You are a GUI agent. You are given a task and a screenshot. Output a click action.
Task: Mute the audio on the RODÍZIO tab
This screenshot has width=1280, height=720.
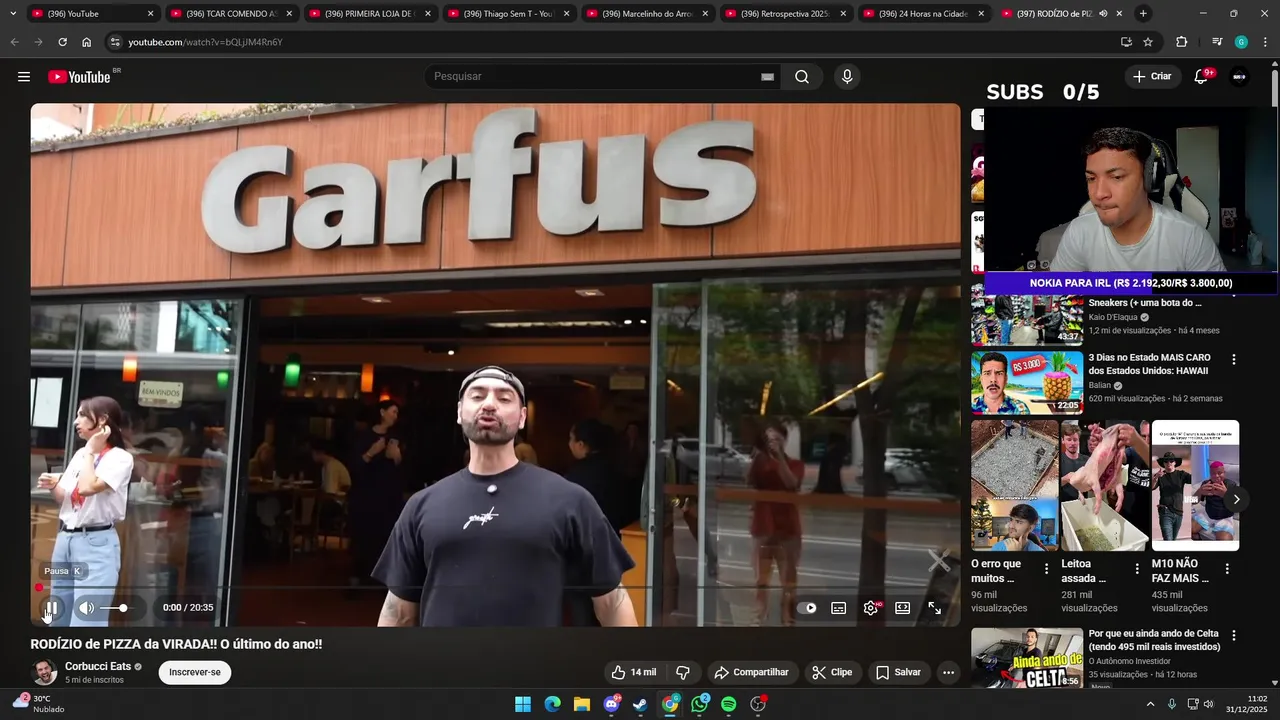(x=1103, y=14)
